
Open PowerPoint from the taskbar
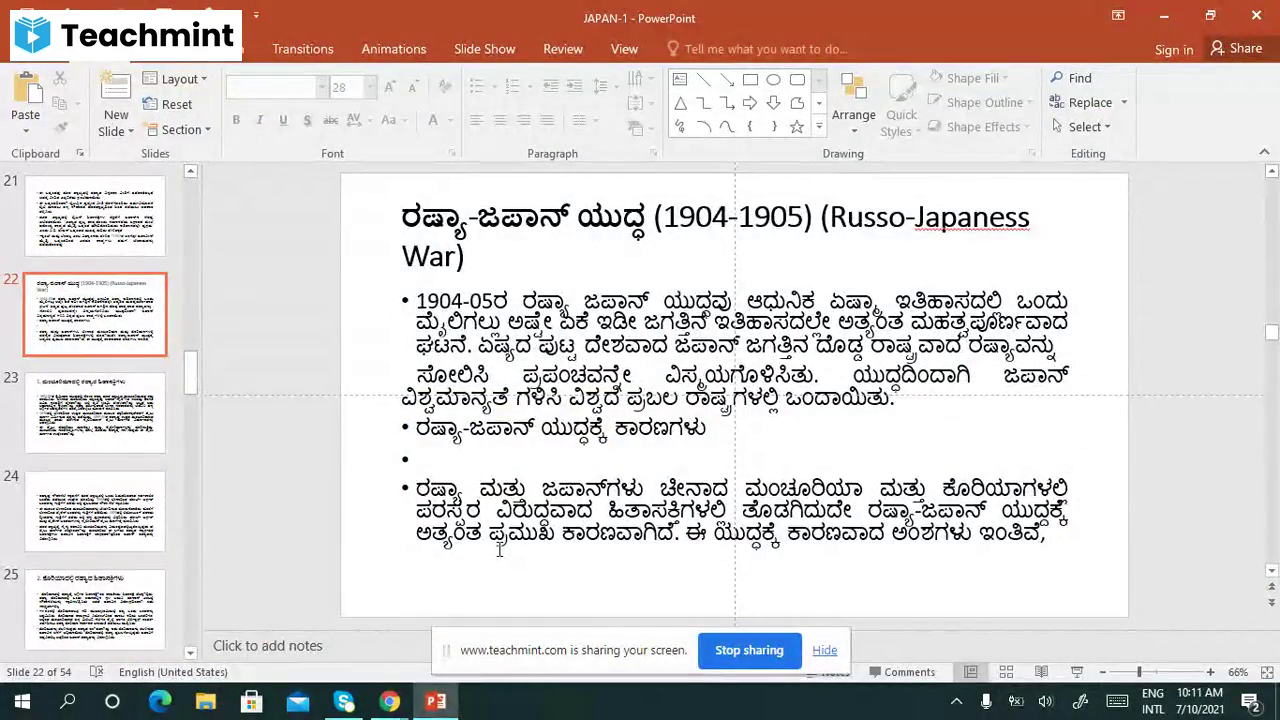[x=436, y=702]
